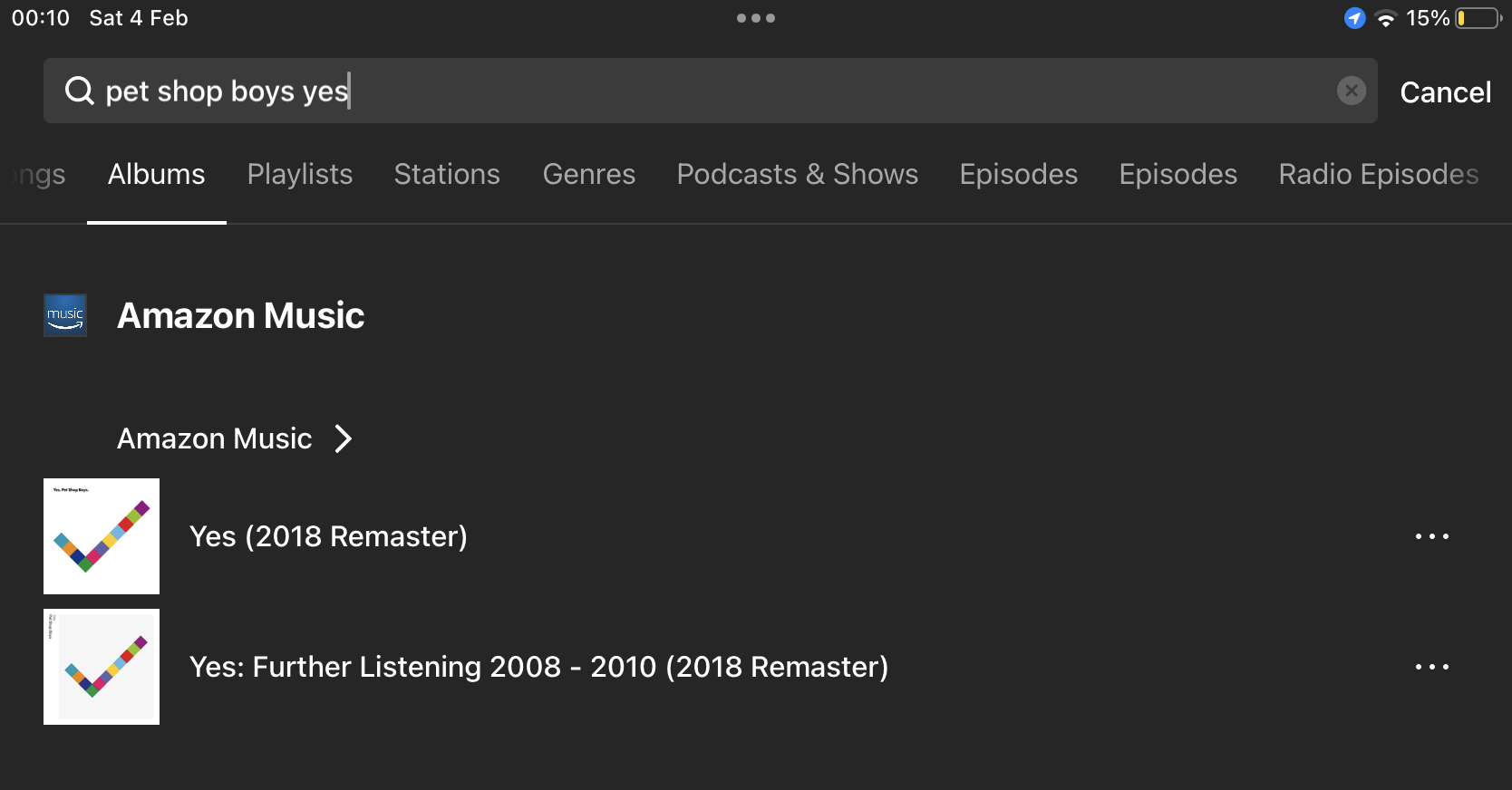The height and width of the screenshot is (790, 1512).
Task: Expand Amazon Music results with the chevron
Action: click(343, 438)
